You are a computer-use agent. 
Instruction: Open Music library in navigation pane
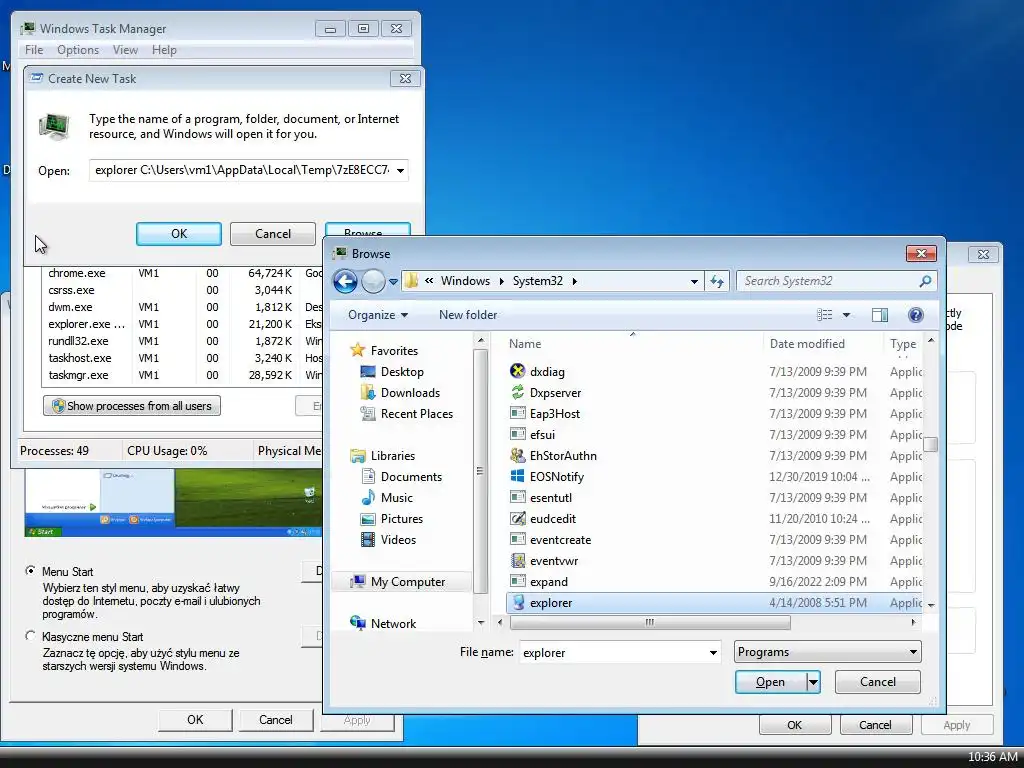387,498
